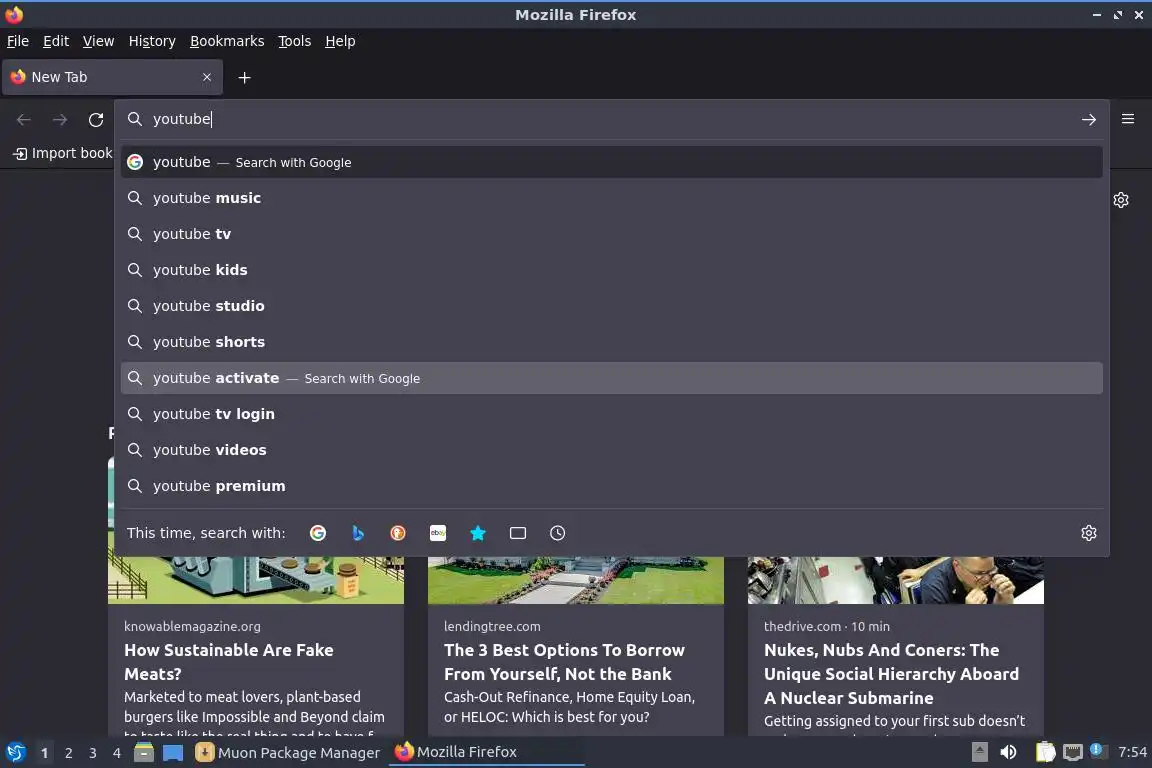Image resolution: width=1152 pixels, height=768 pixels.
Task: Open the Tools menu
Action: (295, 41)
